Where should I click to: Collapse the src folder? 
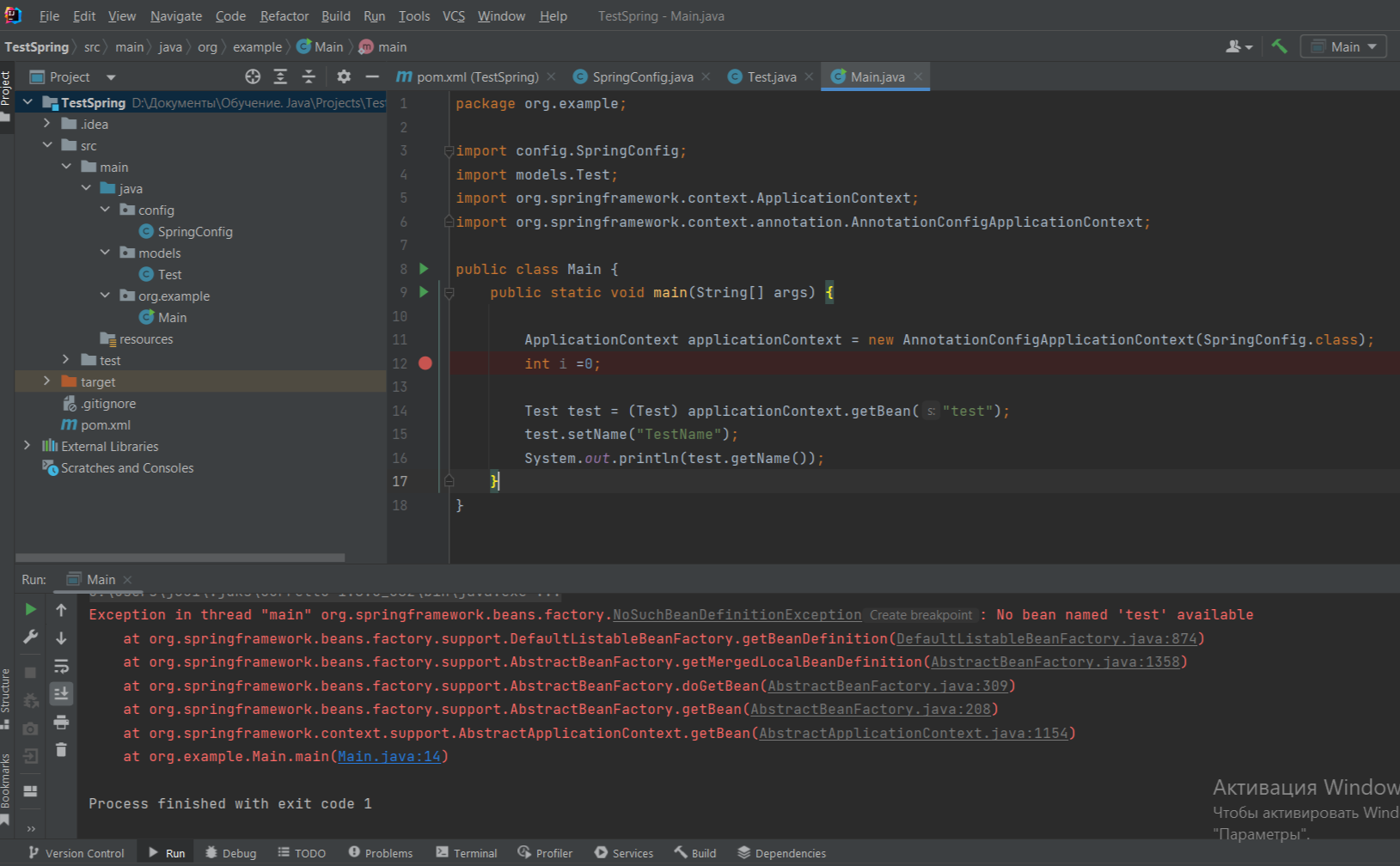coord(46,145)
